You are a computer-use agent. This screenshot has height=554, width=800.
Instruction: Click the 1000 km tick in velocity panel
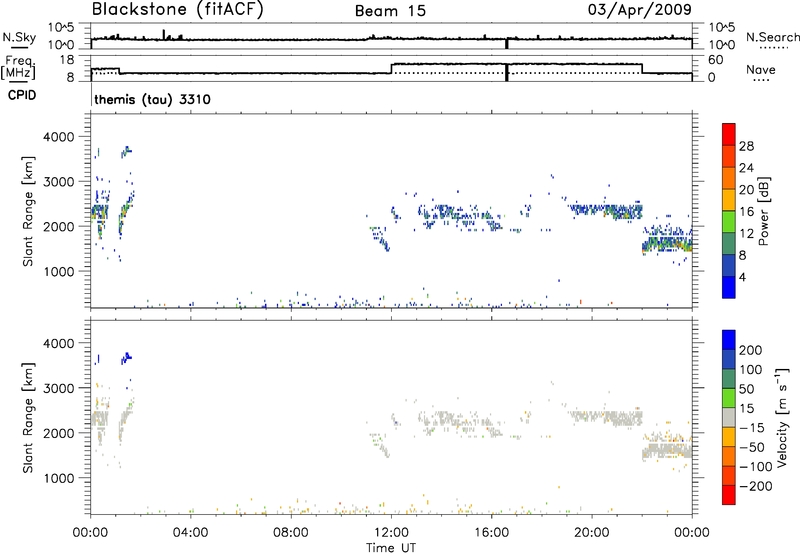(x=59, y=478)
